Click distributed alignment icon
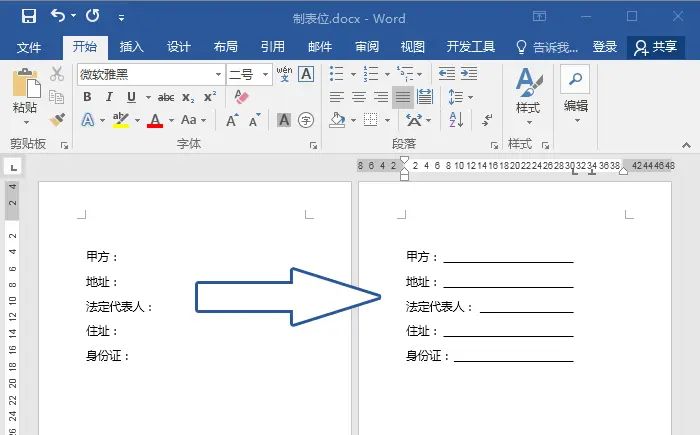Screen dimensions: 700x435 [425, 97]
